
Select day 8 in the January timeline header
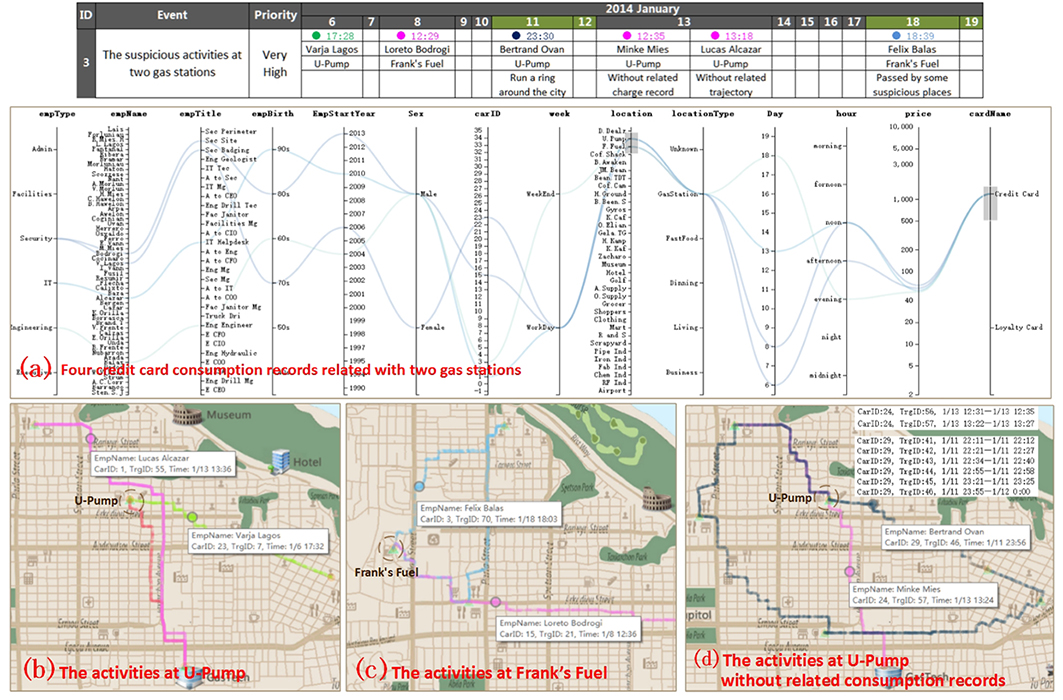pos(417,22)
